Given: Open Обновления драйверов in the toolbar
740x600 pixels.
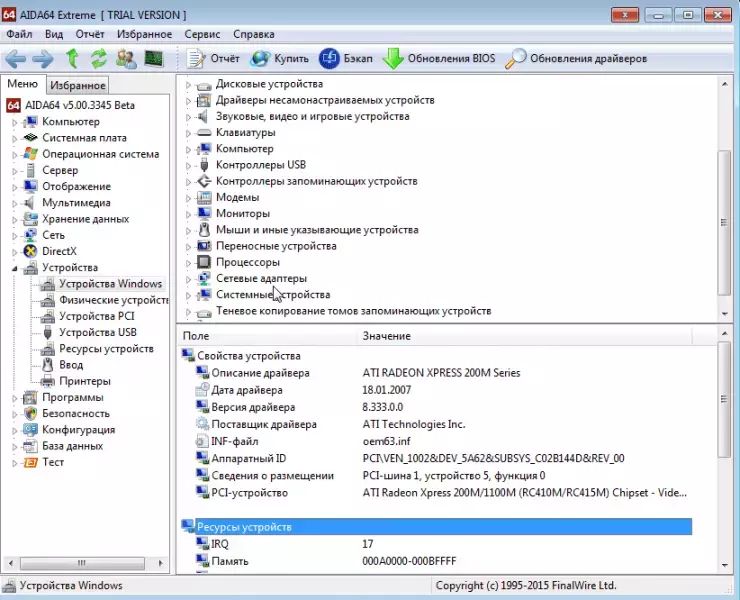Looking at the screenshot, I should pos(576,59).
